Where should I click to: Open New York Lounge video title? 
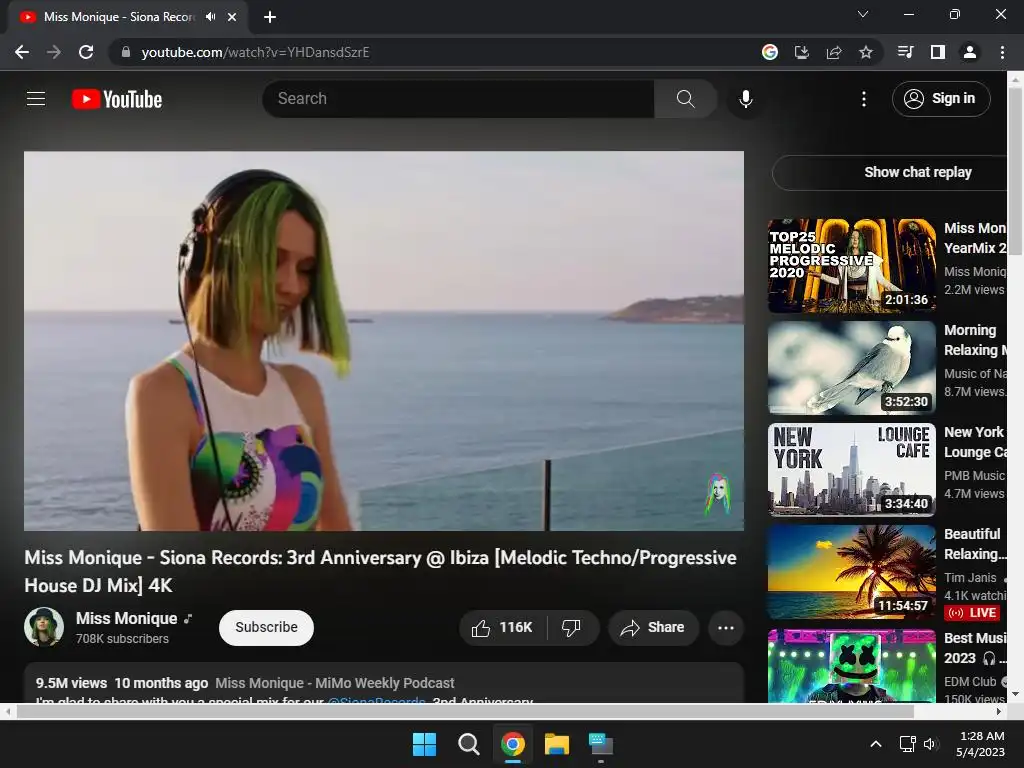[x=974, y=442]
